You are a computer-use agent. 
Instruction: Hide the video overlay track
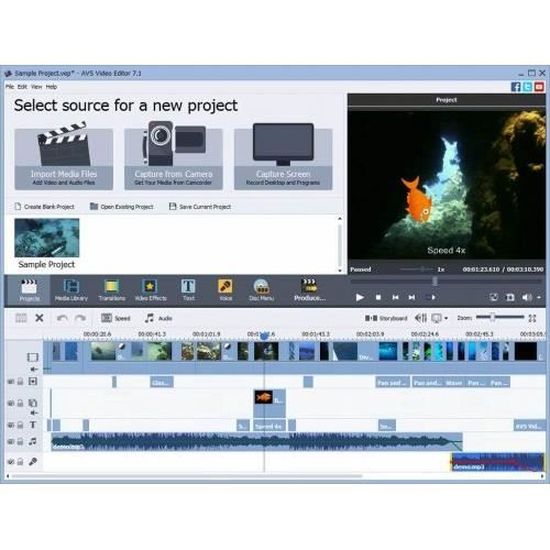pyautogui.click(x=11, y=403)
